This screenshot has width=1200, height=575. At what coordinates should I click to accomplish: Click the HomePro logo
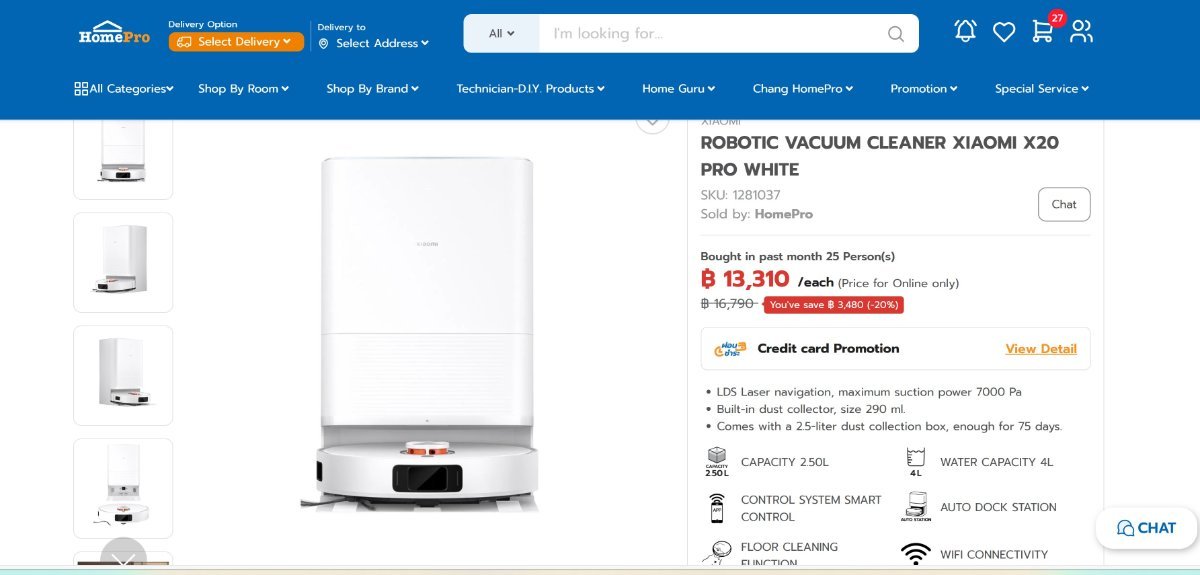pyautogui.click(x=114, y=33)
